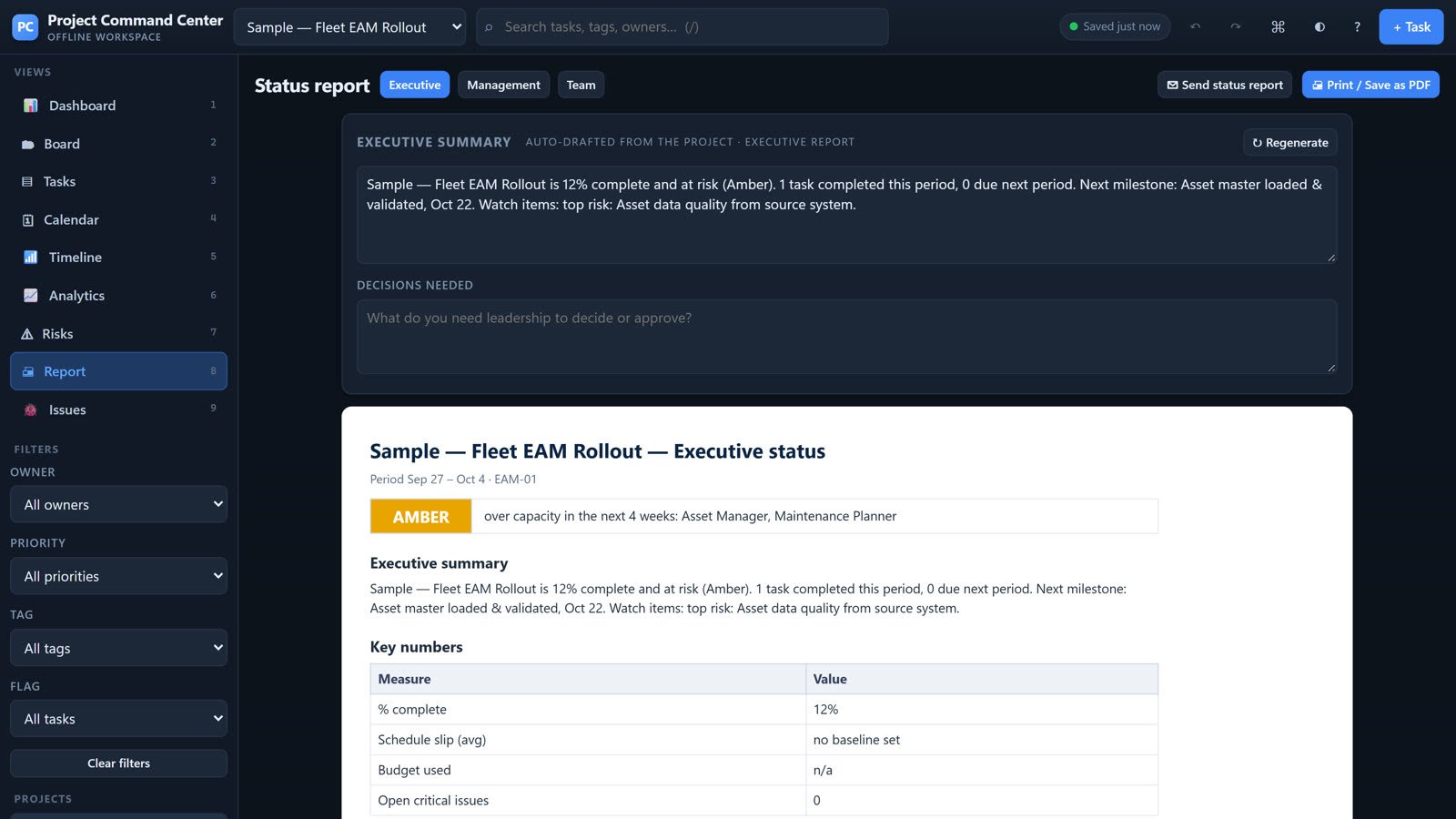Click the executive summary text area
Screen dimensions: 1456x819
point(846,215)
